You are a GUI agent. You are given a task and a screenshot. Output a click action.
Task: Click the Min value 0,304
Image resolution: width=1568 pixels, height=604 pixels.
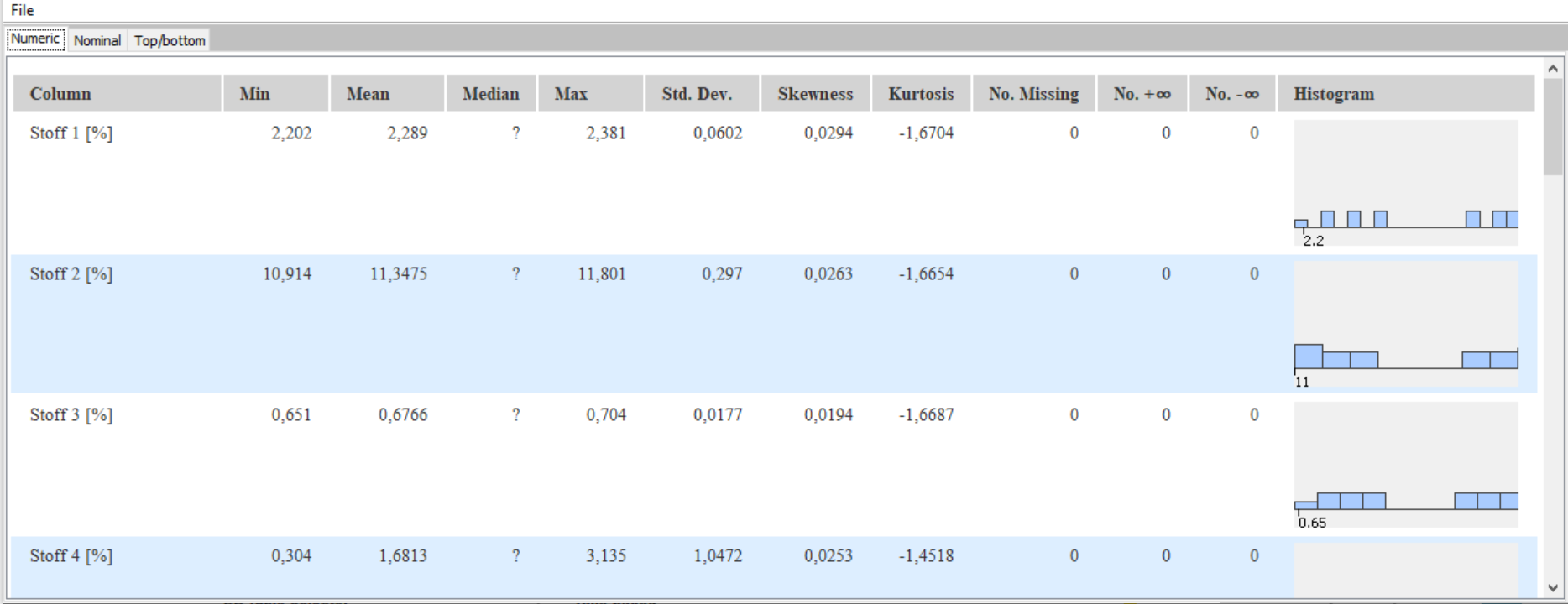[x=291, y=555]
